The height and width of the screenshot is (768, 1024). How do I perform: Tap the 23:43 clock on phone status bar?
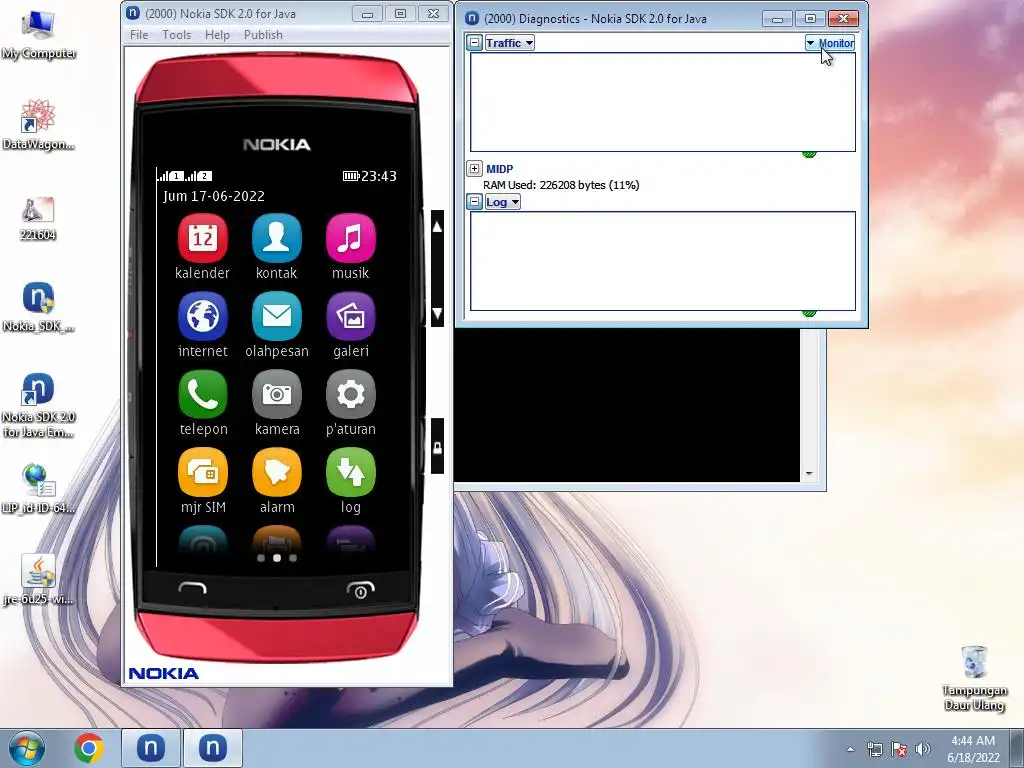[379, 176]
